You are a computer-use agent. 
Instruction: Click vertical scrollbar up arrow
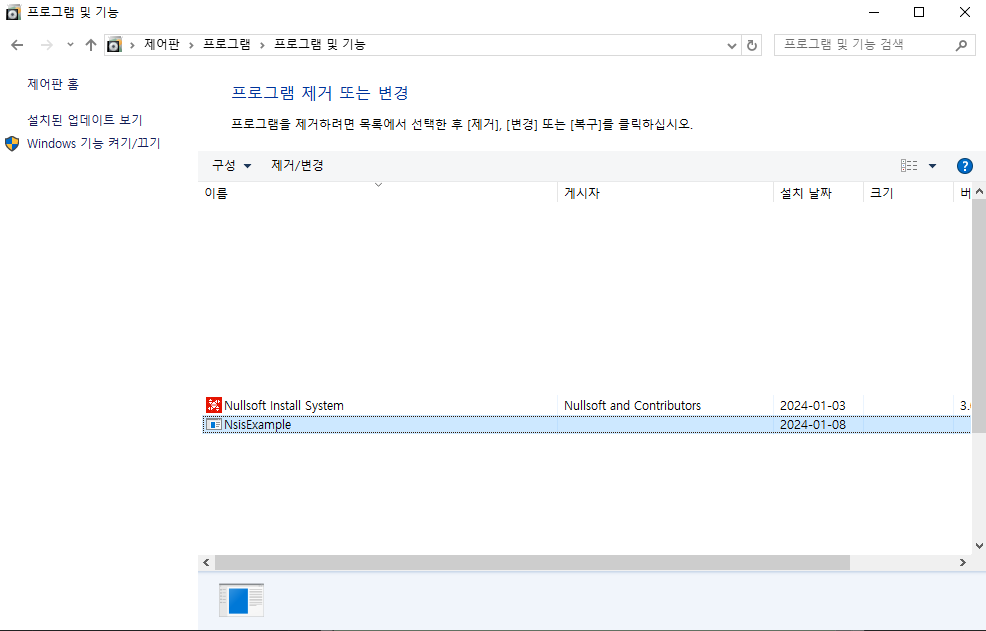pyautogui.click(x=979, y=191)
